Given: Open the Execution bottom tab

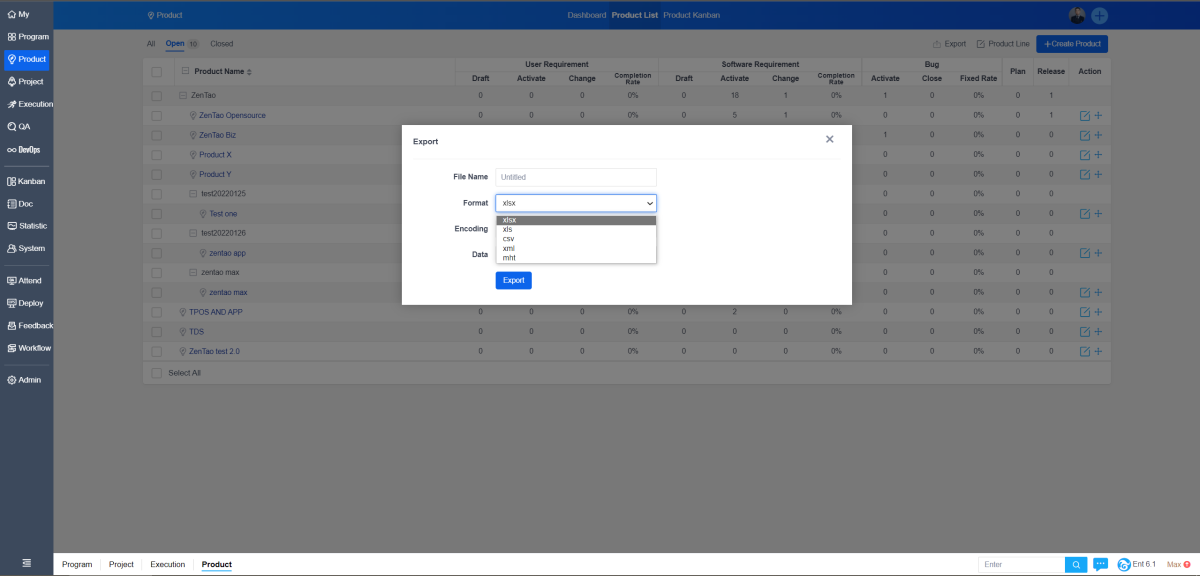Looking at the screenshot, I should click(167, 565).
